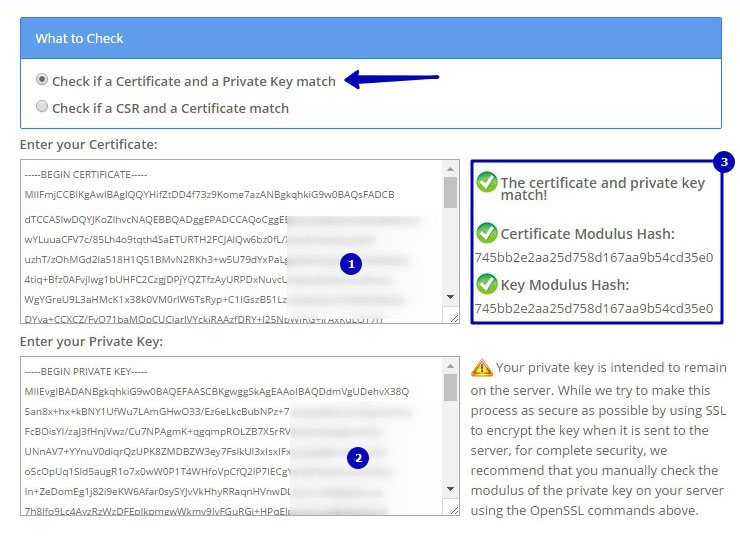Click the '-----BEGIN PRIVATE KEY-----' line
Viewport: 740px width, 536px height.
click(x=86, y=372)
